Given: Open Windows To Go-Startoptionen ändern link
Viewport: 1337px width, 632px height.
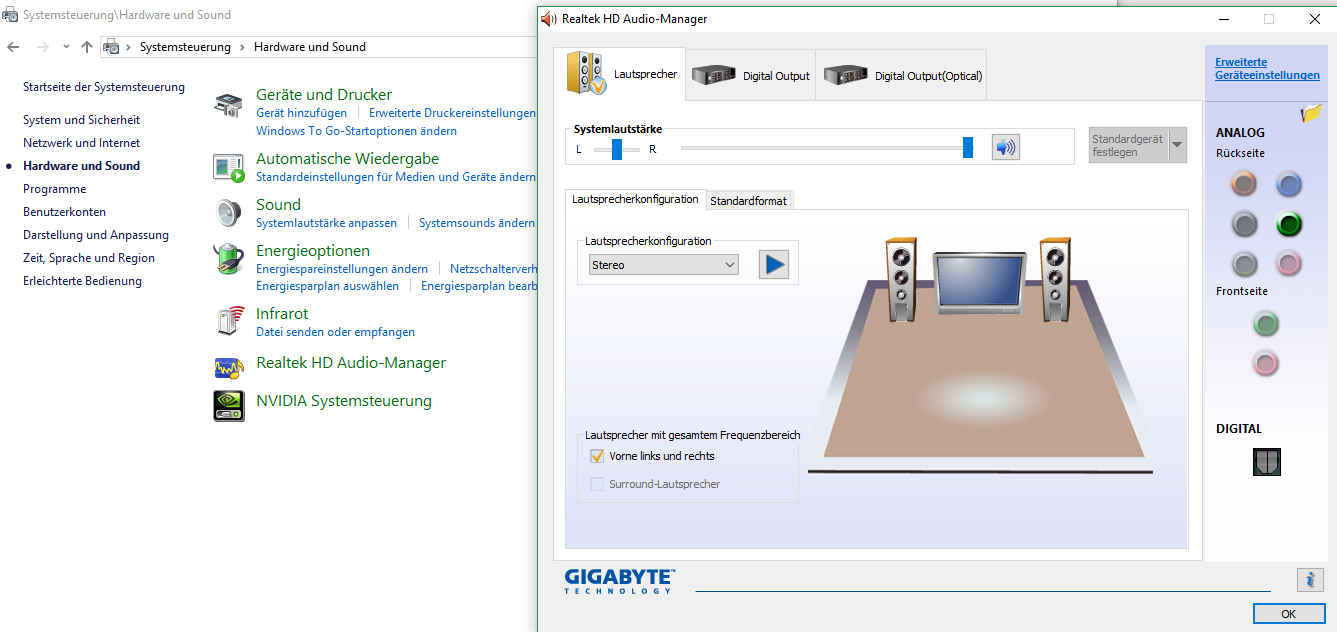Looking at the screenshot, I should click(x=356, y=131).
